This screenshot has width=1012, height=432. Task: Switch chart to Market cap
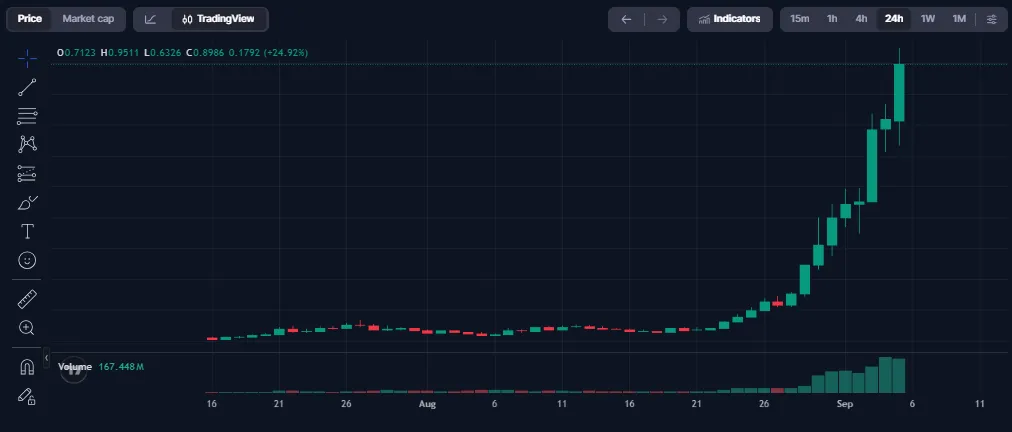click(x=88, y=19)
